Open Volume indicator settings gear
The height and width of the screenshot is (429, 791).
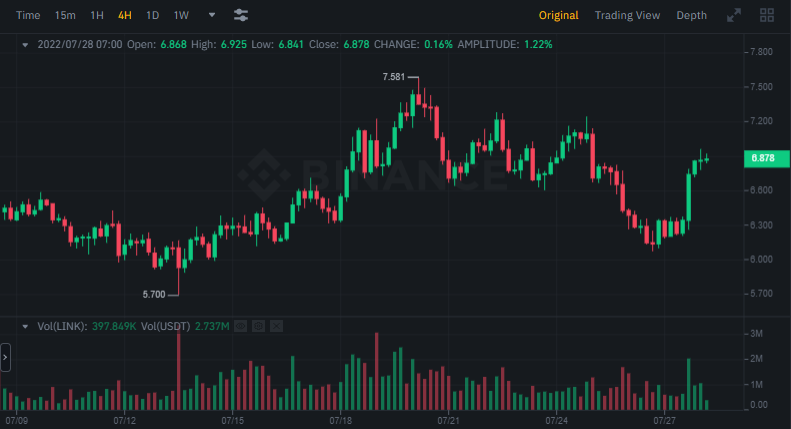pyautogui.click(x=258, y=326)
